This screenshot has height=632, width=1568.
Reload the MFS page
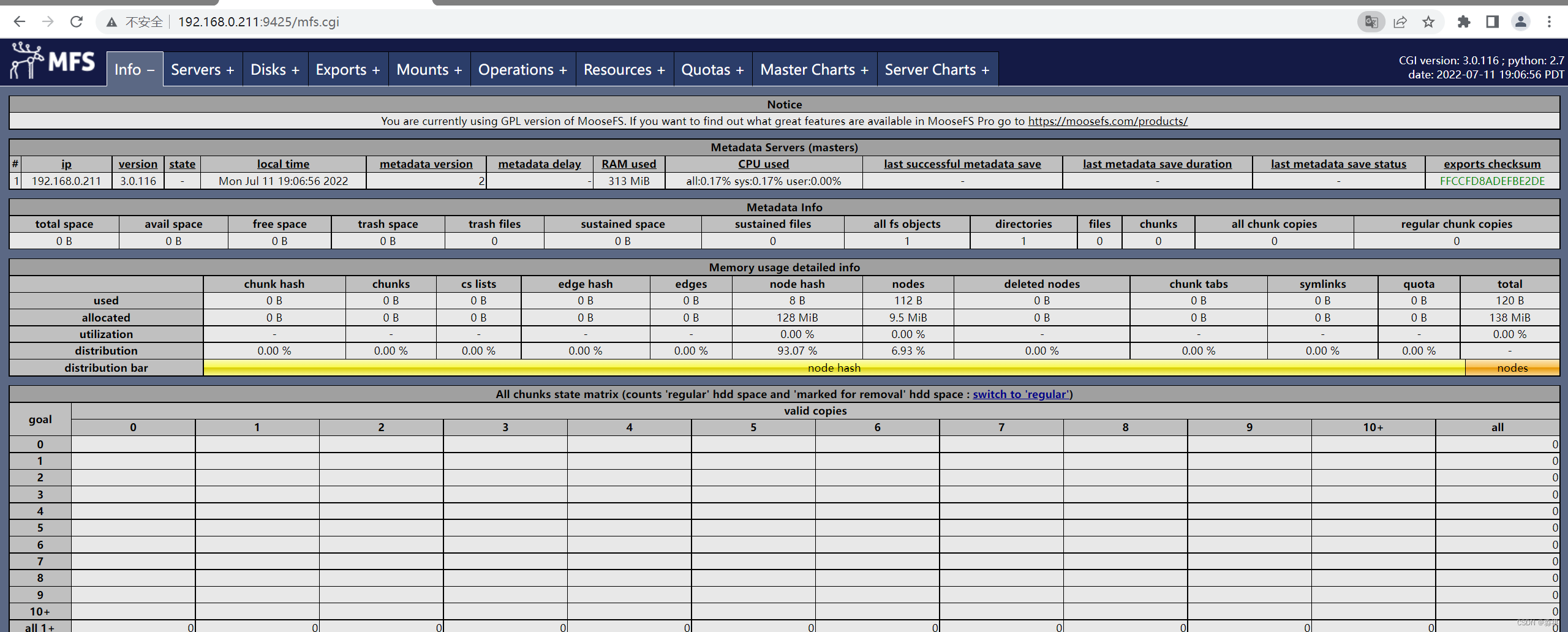(x=77, y=22)
